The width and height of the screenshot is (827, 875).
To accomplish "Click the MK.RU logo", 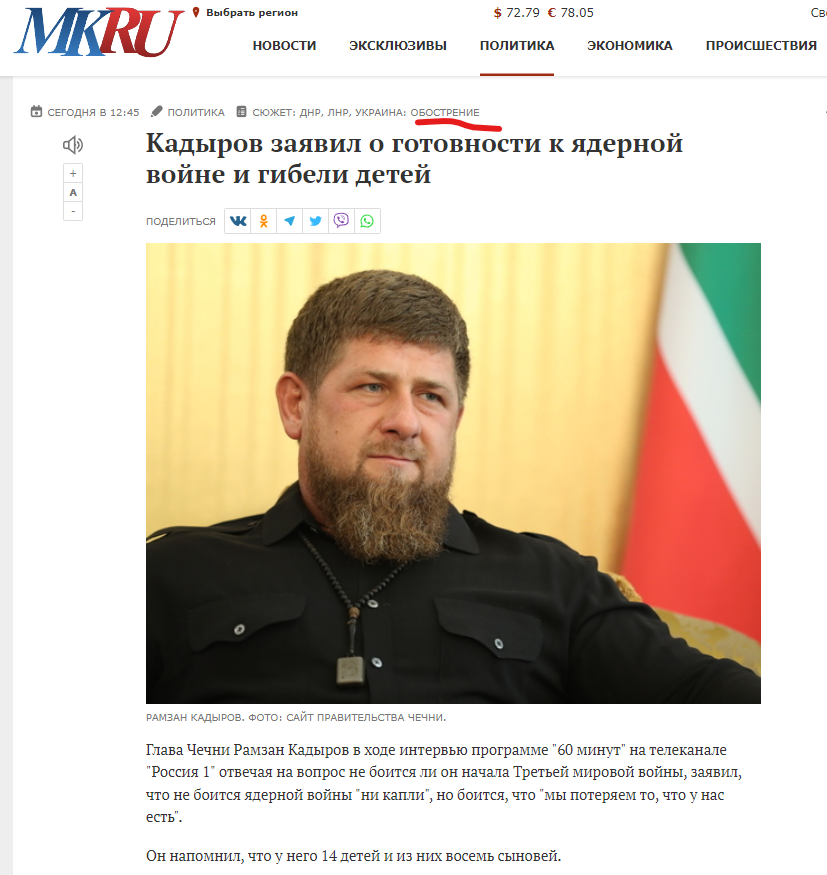I will click(x=99, y=32).
